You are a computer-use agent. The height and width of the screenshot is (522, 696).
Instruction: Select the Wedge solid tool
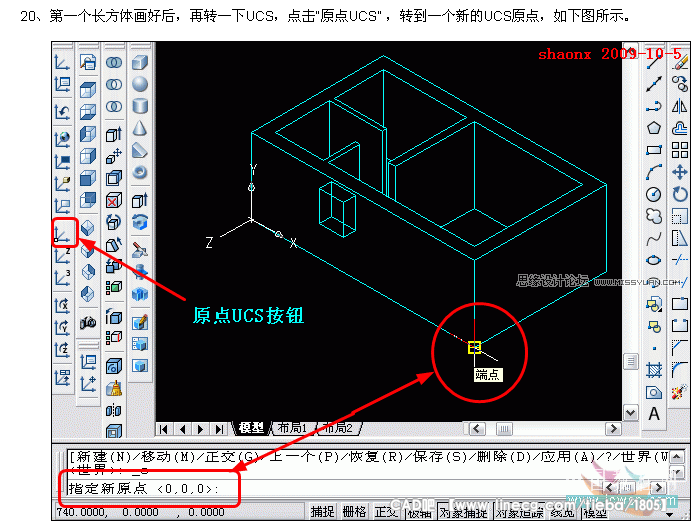coord(140,151)
